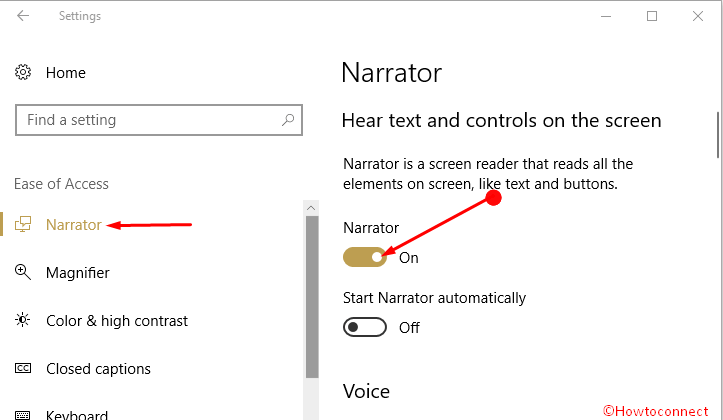Open Color & high contrast settings

click(x=117, y=321)
